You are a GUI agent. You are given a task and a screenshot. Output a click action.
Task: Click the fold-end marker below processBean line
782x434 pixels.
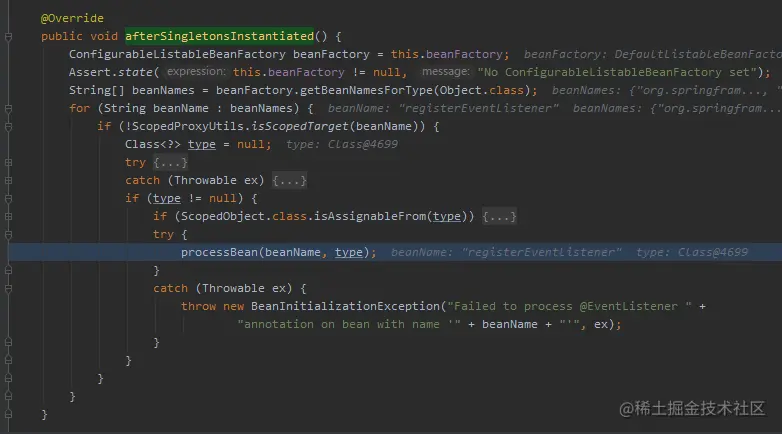click(8, 270)
